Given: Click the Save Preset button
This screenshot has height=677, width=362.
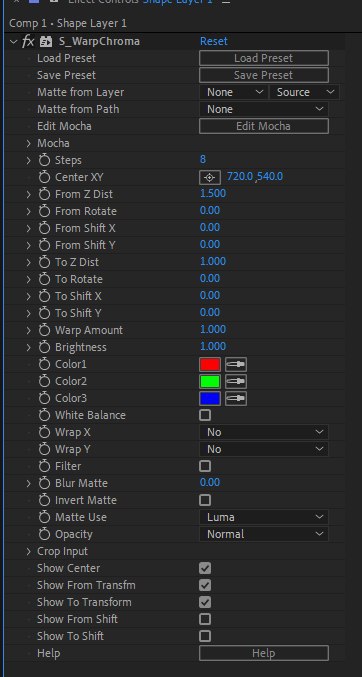Looking at the screenshot, I should tap(264, 75).
